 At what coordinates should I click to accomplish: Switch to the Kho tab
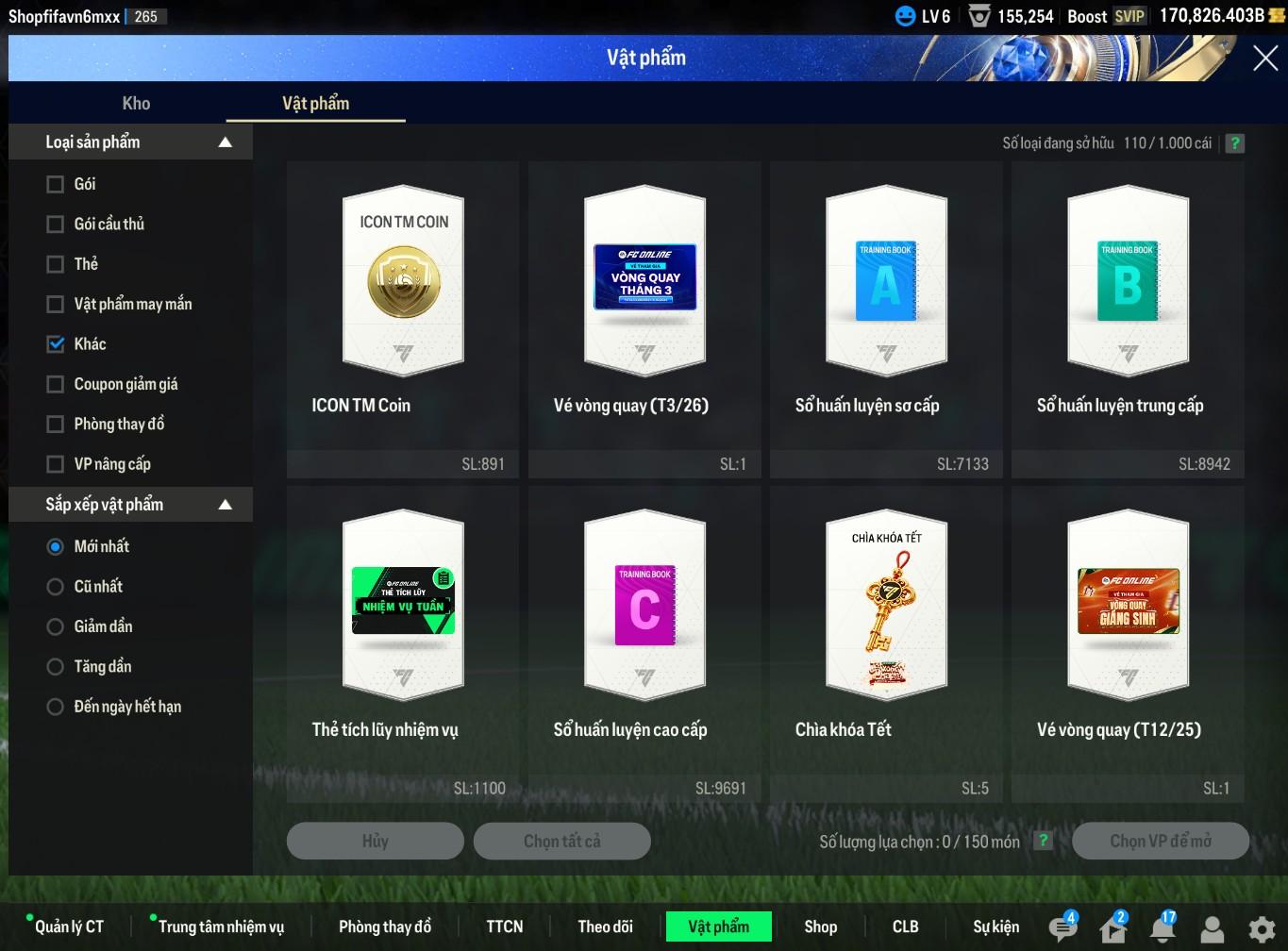tap(136, 104)
